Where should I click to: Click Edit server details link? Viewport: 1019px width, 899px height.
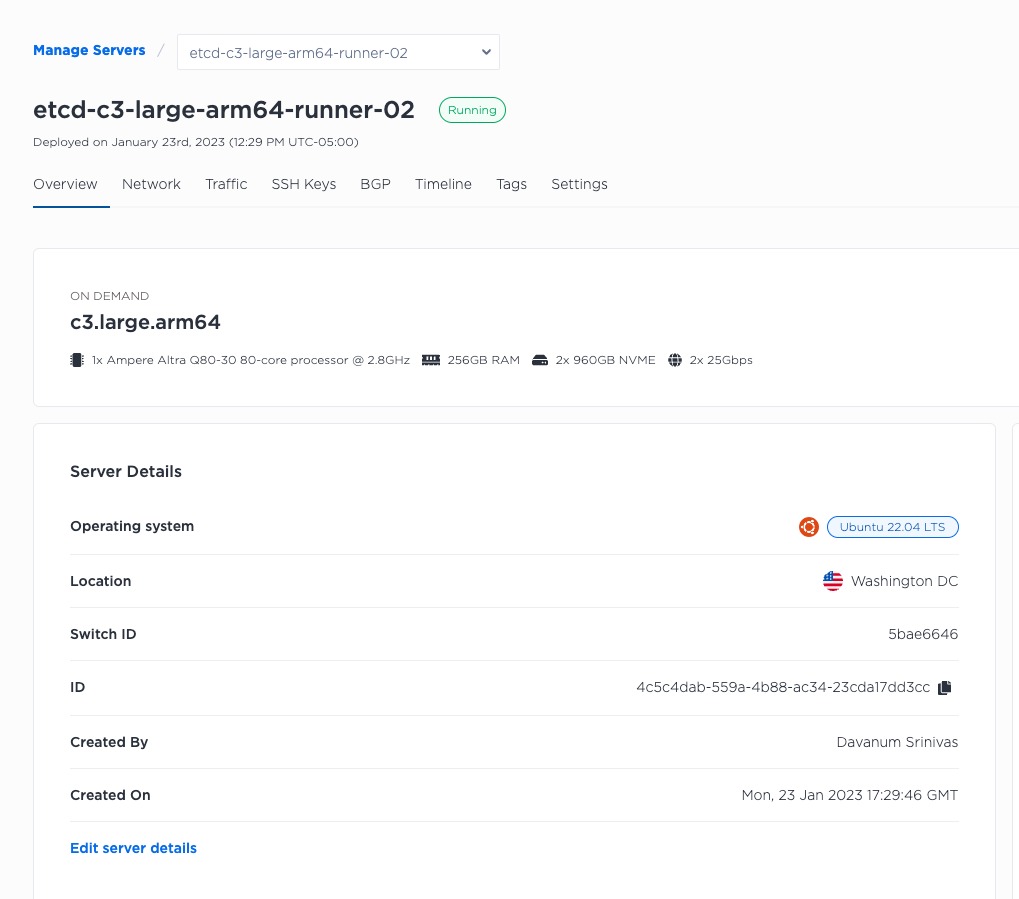coord(133,848)
